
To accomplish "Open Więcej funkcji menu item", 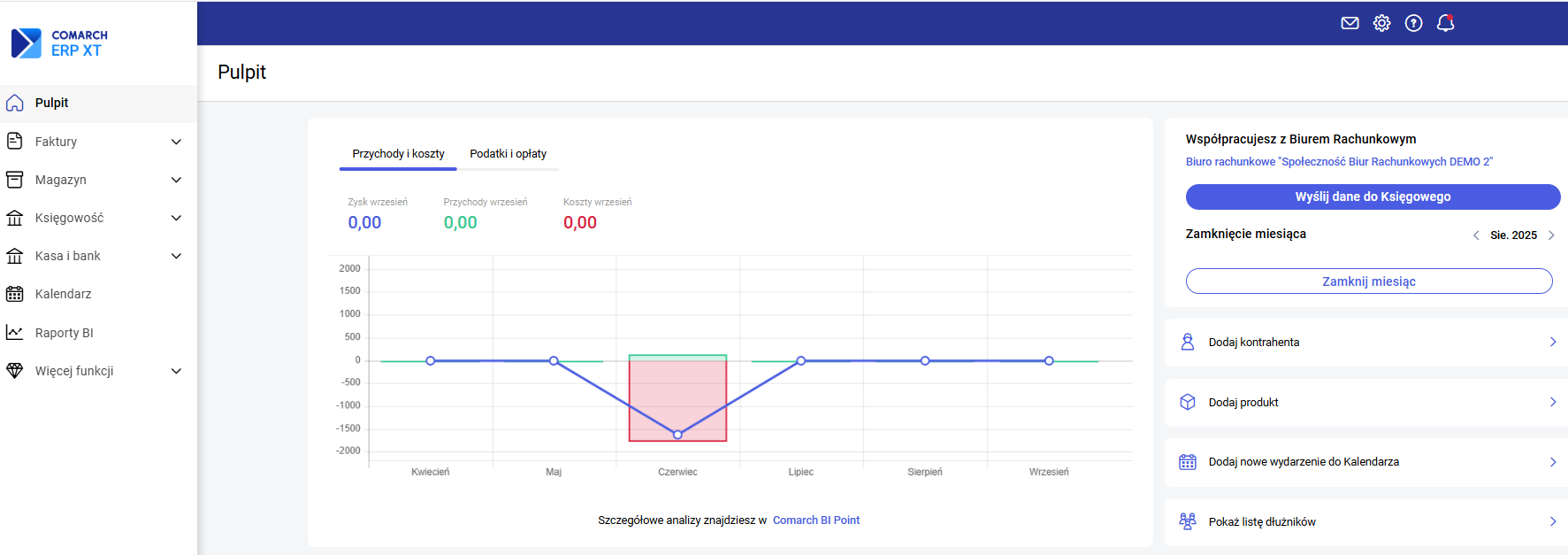I will 98,371.
